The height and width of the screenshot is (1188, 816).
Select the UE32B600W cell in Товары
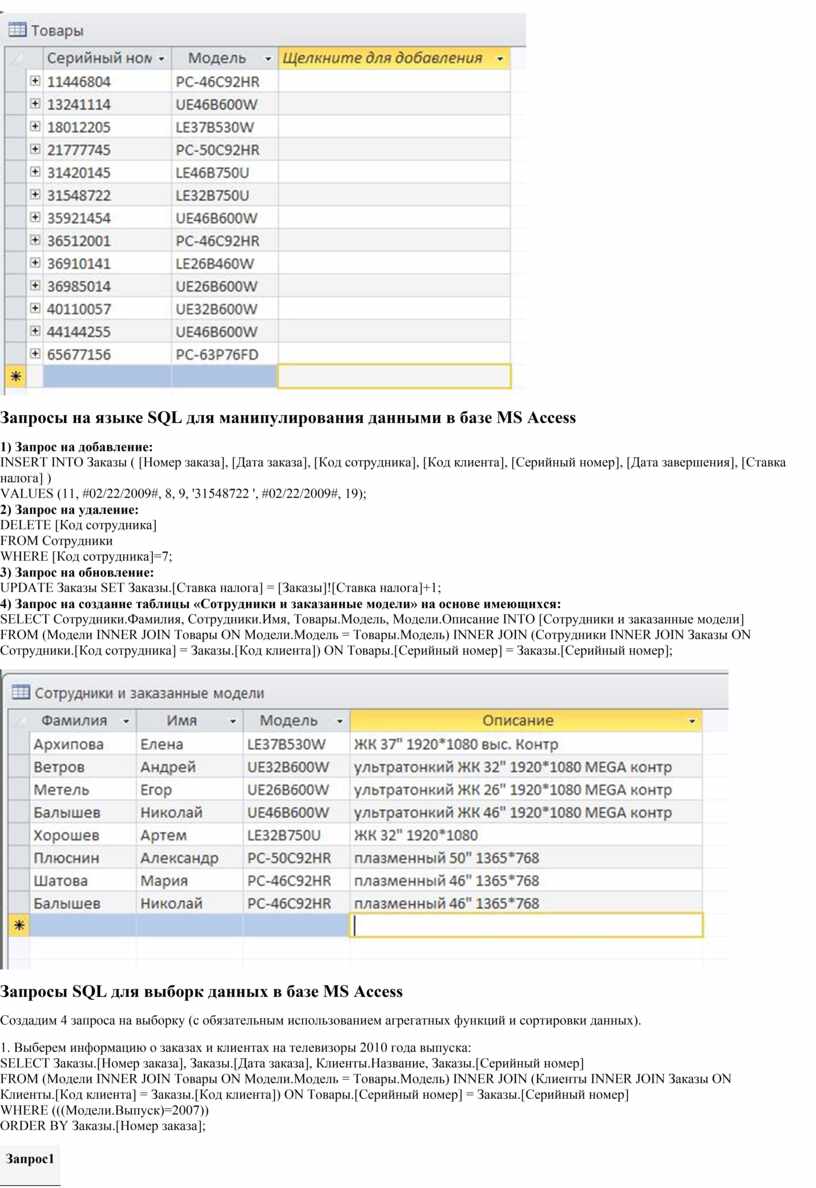(225, 308)
